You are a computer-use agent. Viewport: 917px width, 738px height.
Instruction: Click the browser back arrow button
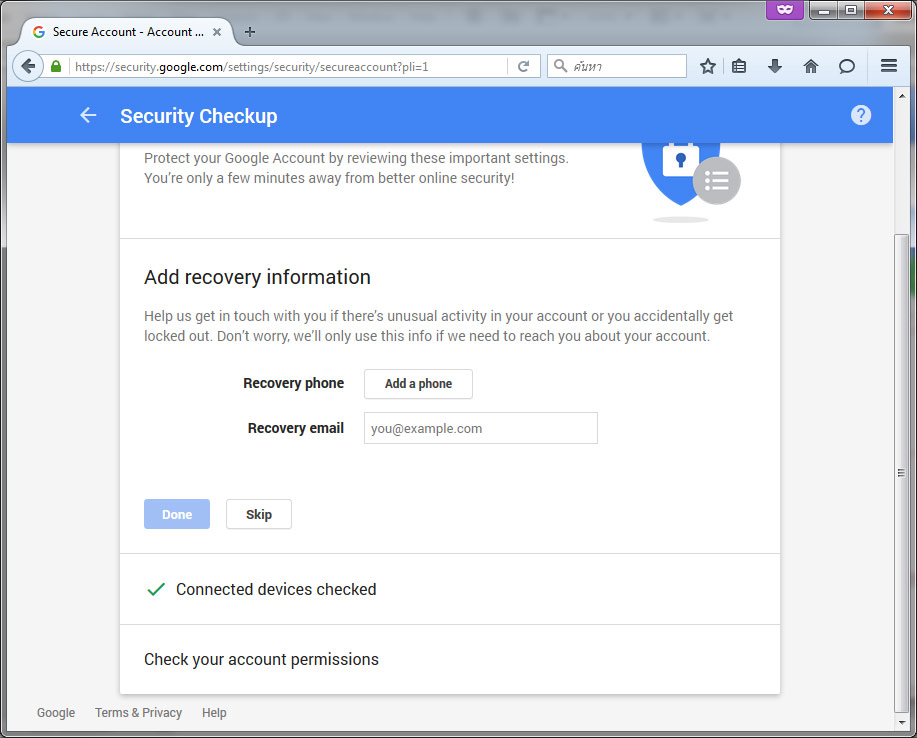[x=27, y=66]
